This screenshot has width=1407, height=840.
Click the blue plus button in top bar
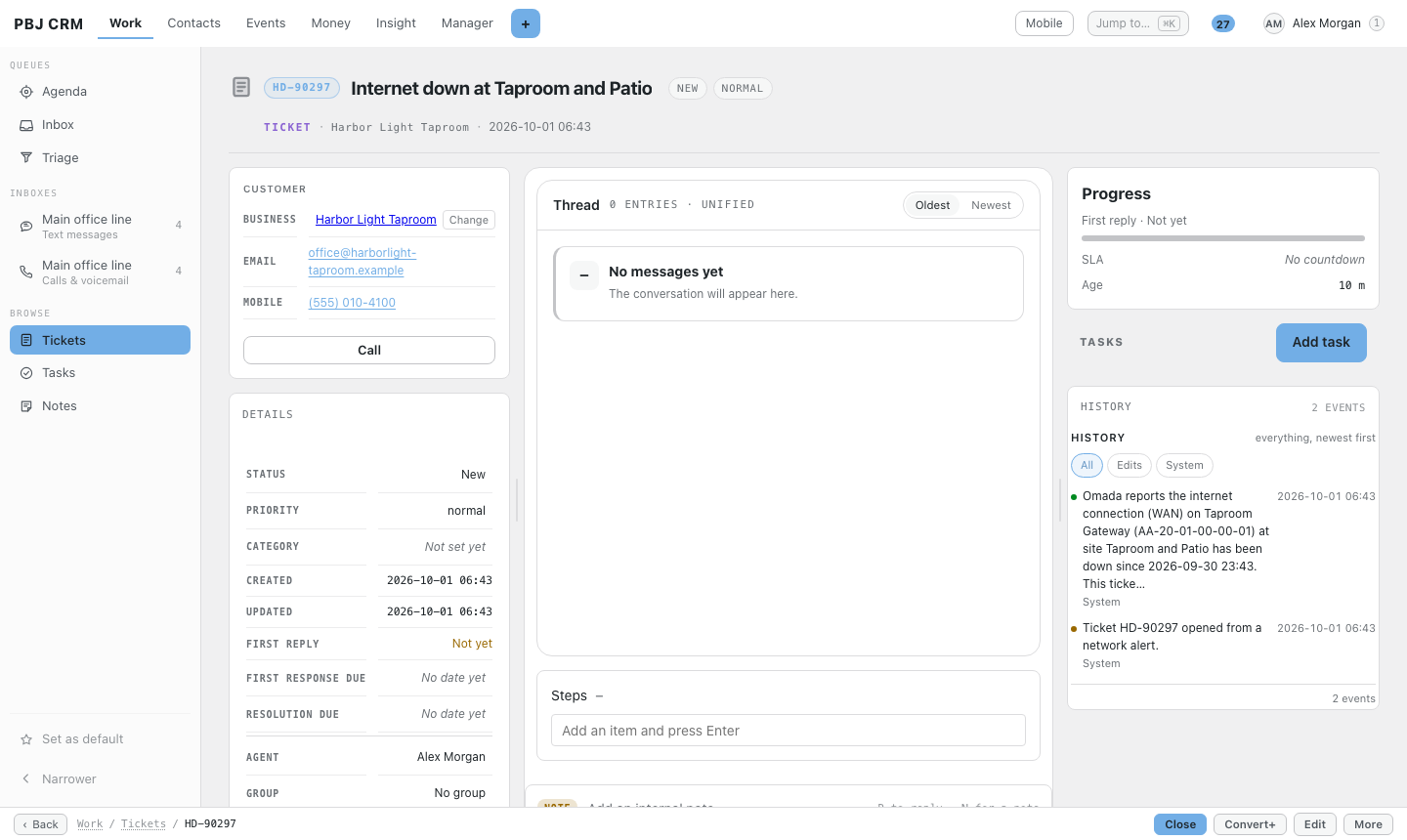(x=526, y=23)
